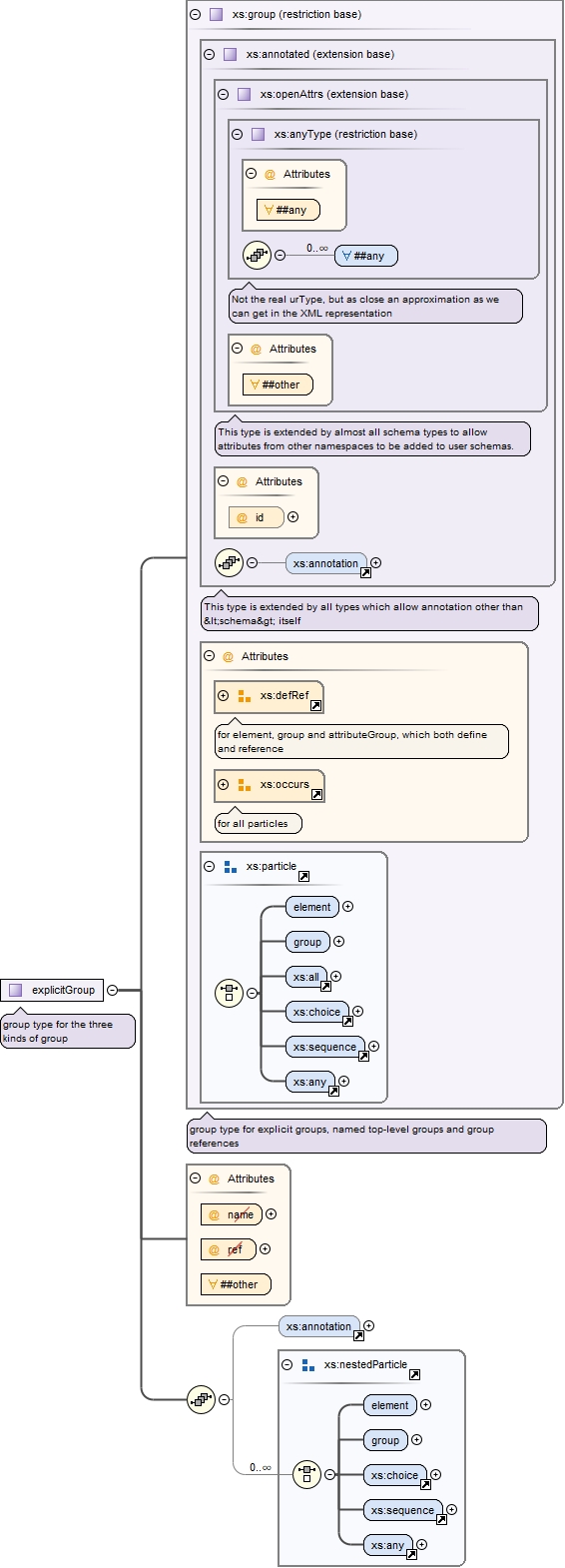The width and height of the screenshot is (565, 1568).
Task: Follow the link arrow on xs:defRef
Action: 315,705
